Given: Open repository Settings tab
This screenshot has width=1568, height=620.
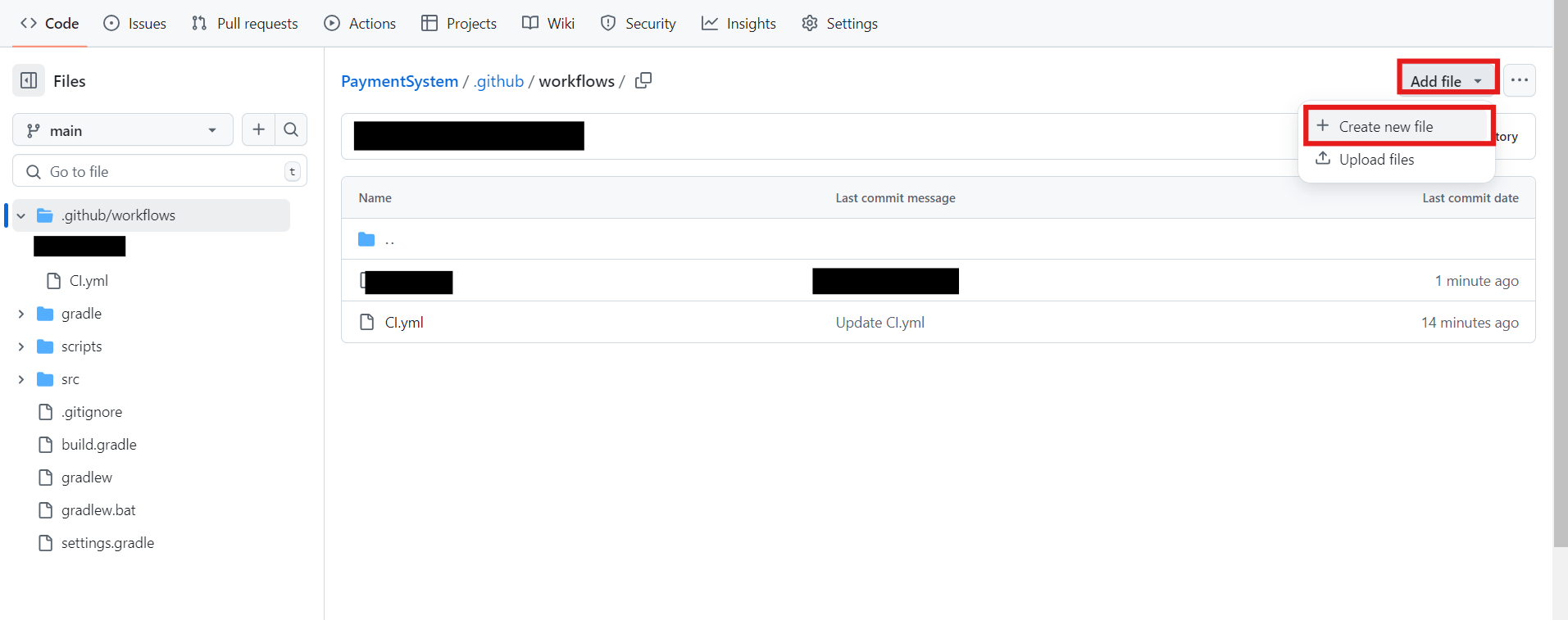Looking at the screenshot, I should point(840,23).
